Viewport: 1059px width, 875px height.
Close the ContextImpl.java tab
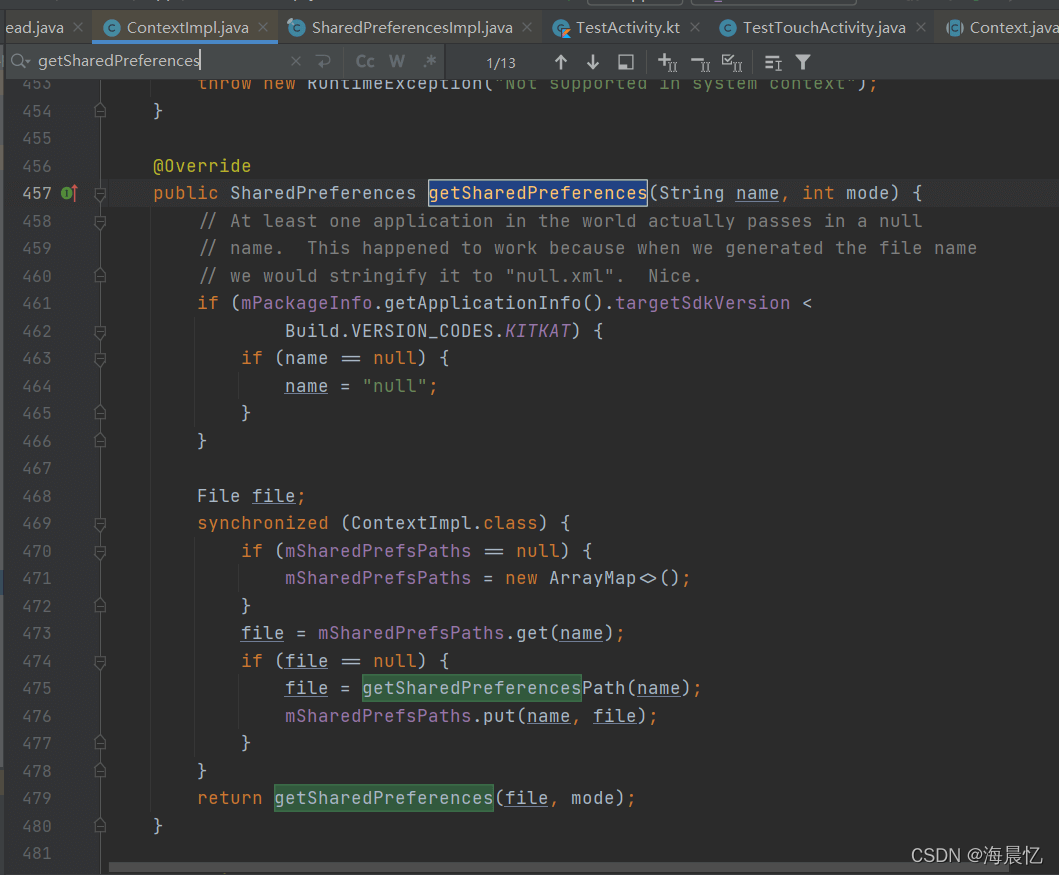point(263,28)
